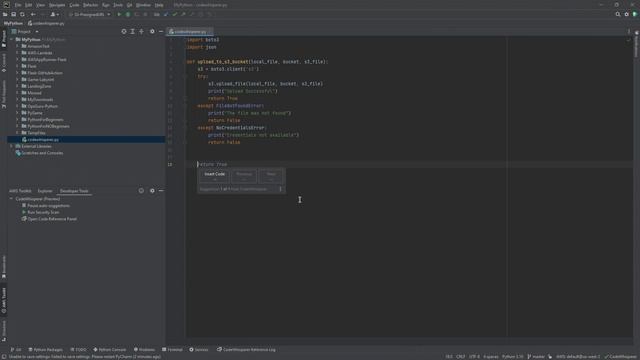
Task: Open Code Reference Panel item
Action: point(49,219)
